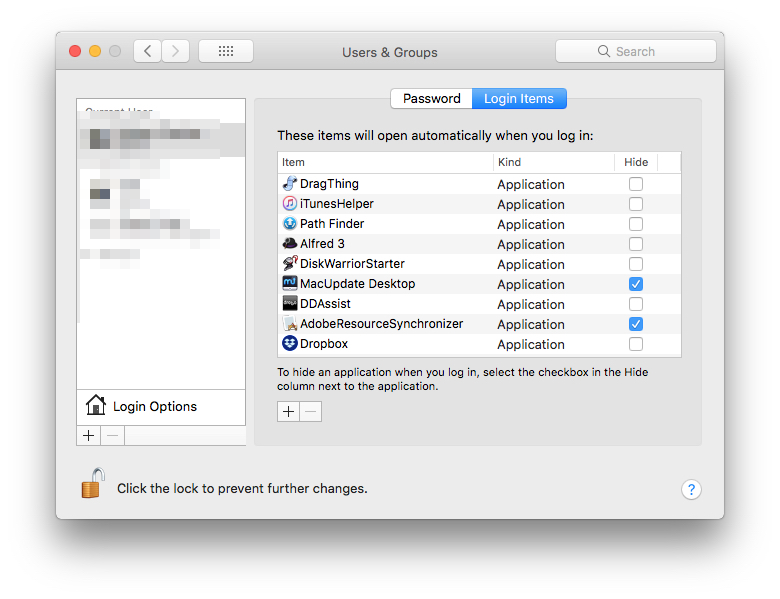Click the DragThing app icon

[290, 184]
